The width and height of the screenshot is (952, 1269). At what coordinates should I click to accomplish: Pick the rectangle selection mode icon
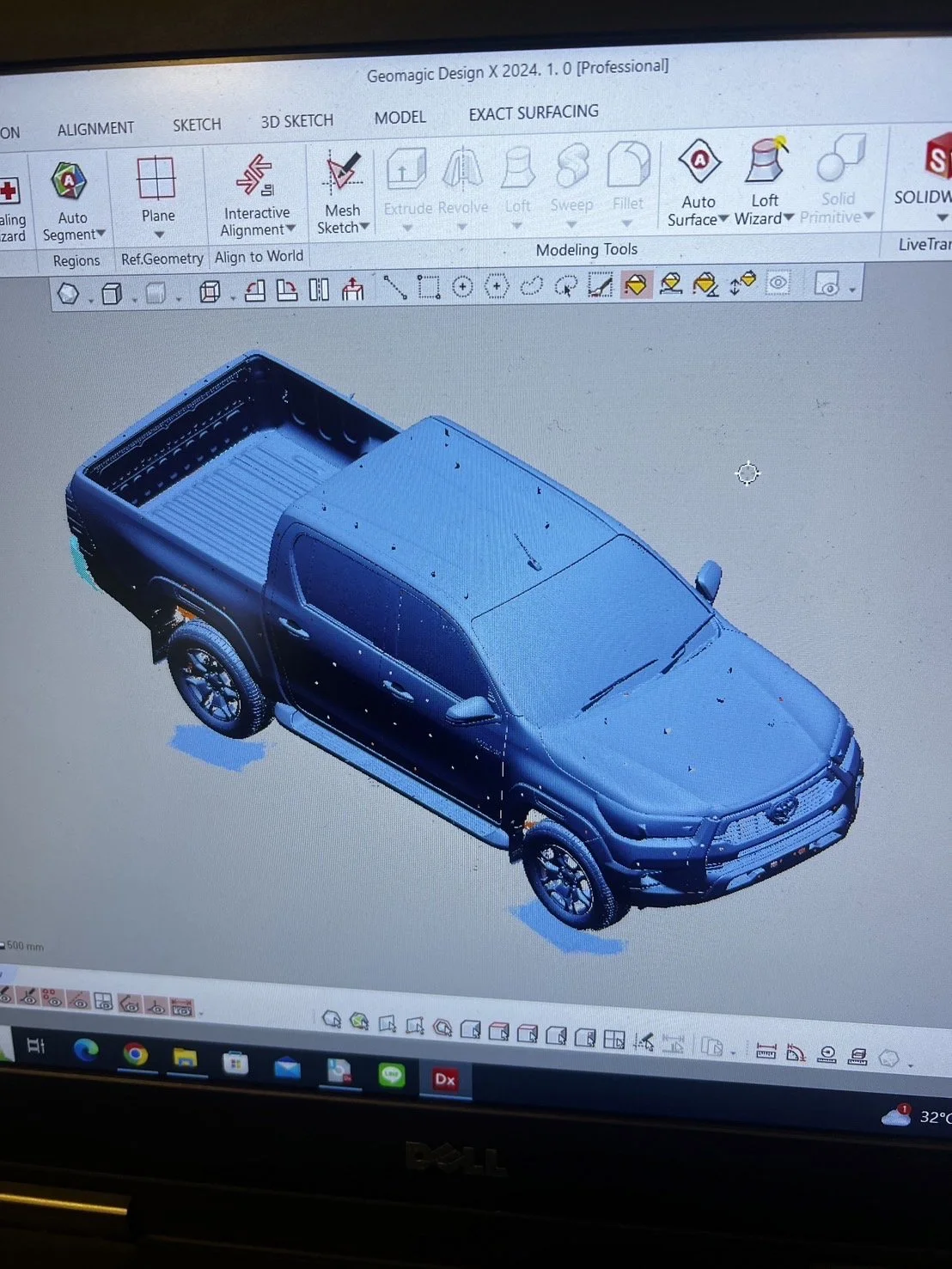(429, 286)
